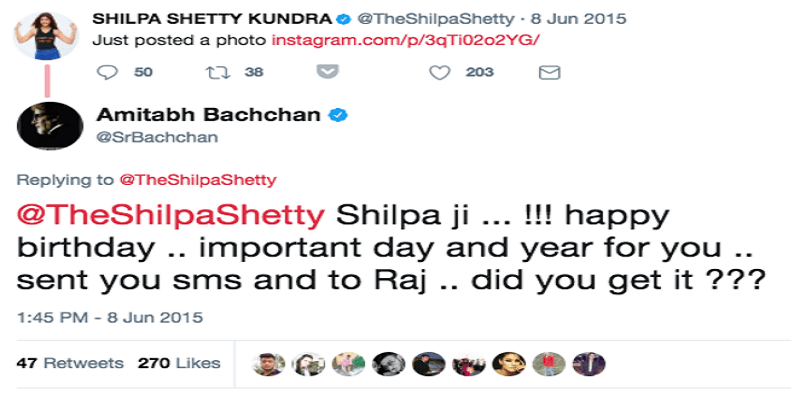The width and height of the screenshot is (800, 400).
Task: Click the 'Replying to @TheShilpaShetty' mention
Action: tap(198, 180)
